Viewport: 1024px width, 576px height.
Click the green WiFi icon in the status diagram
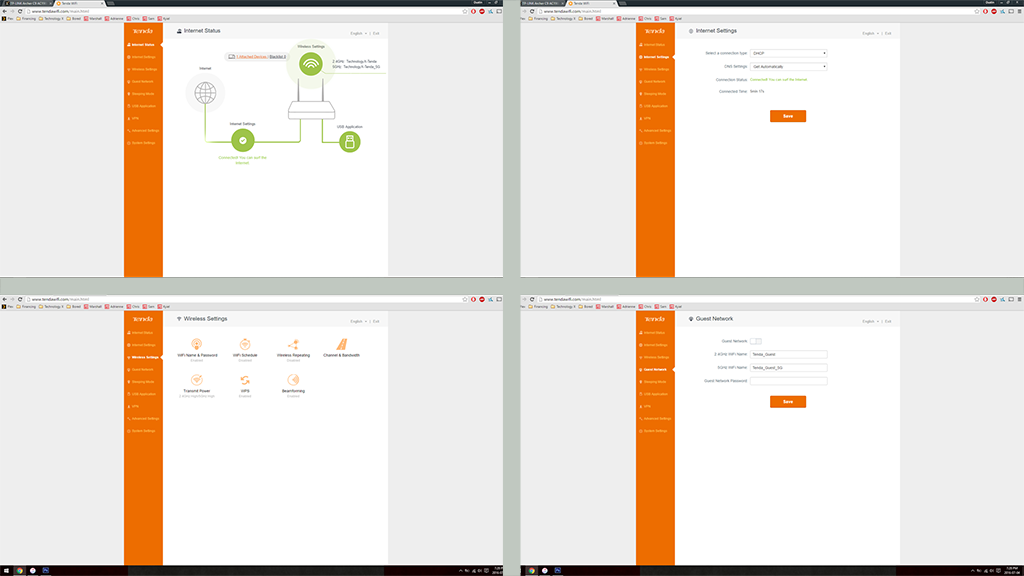click(x=310, y=65)
